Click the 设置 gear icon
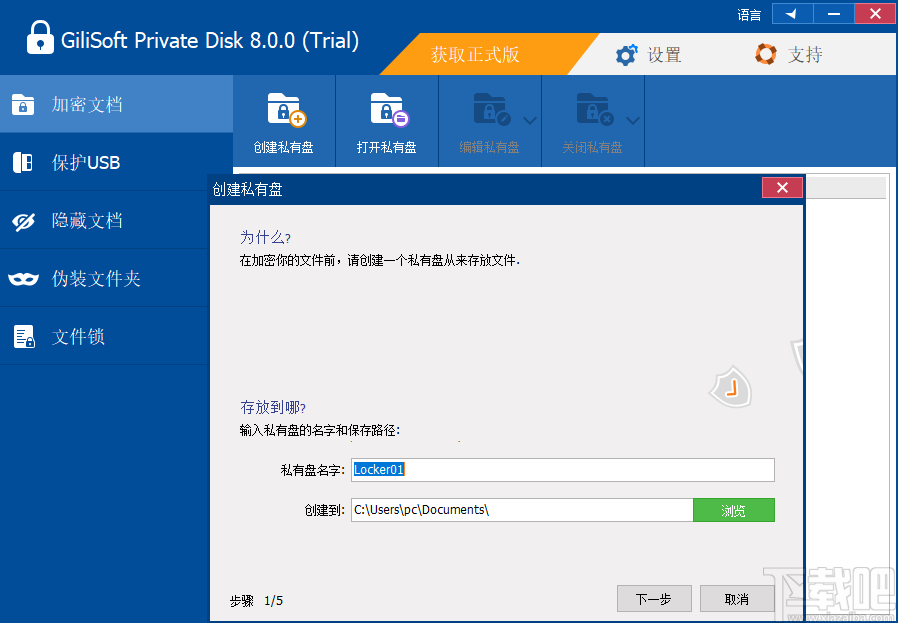The image size is (898, 623). click(x=626, y=54)
